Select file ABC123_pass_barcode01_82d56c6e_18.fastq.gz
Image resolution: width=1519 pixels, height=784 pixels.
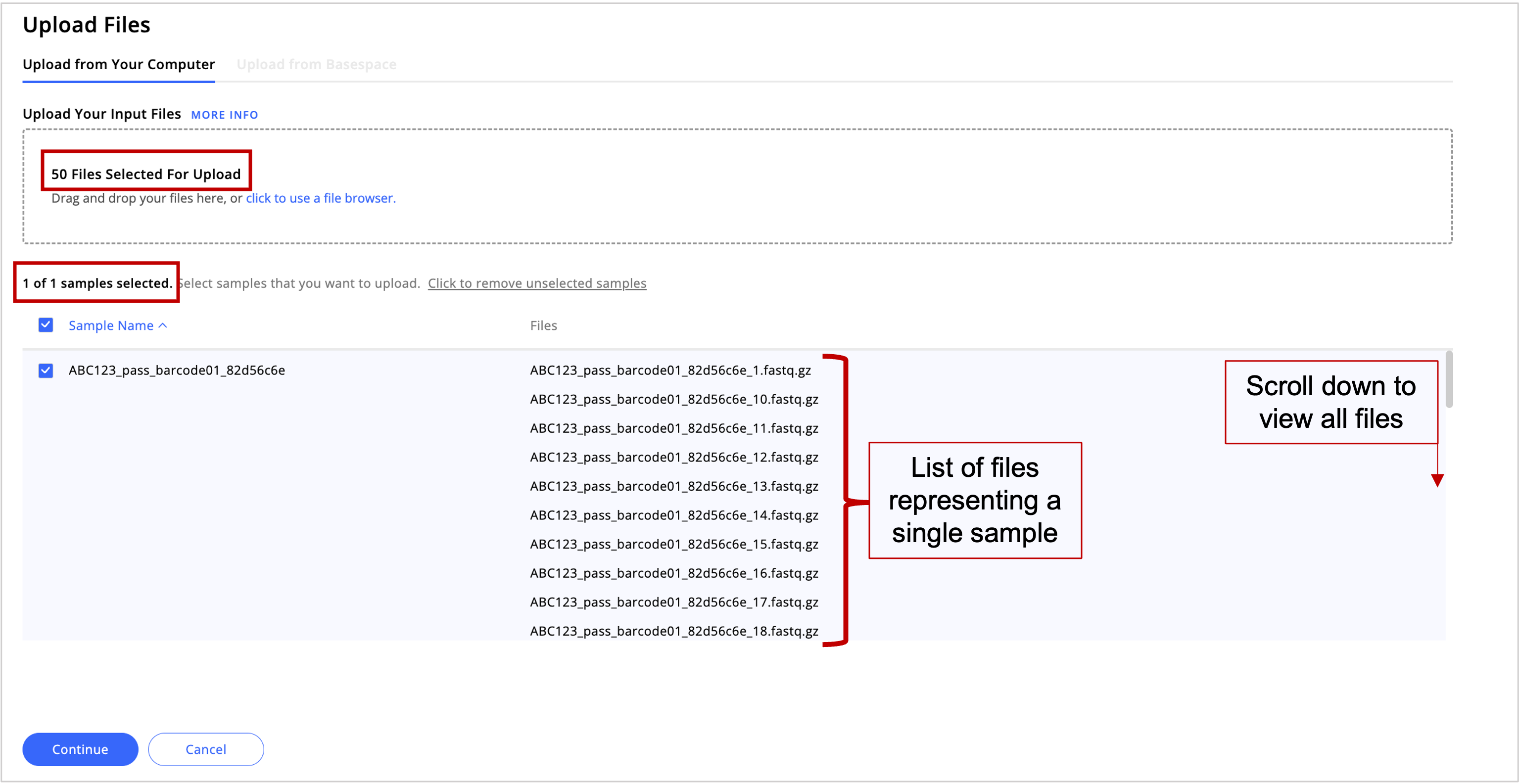tap(674, 631)
